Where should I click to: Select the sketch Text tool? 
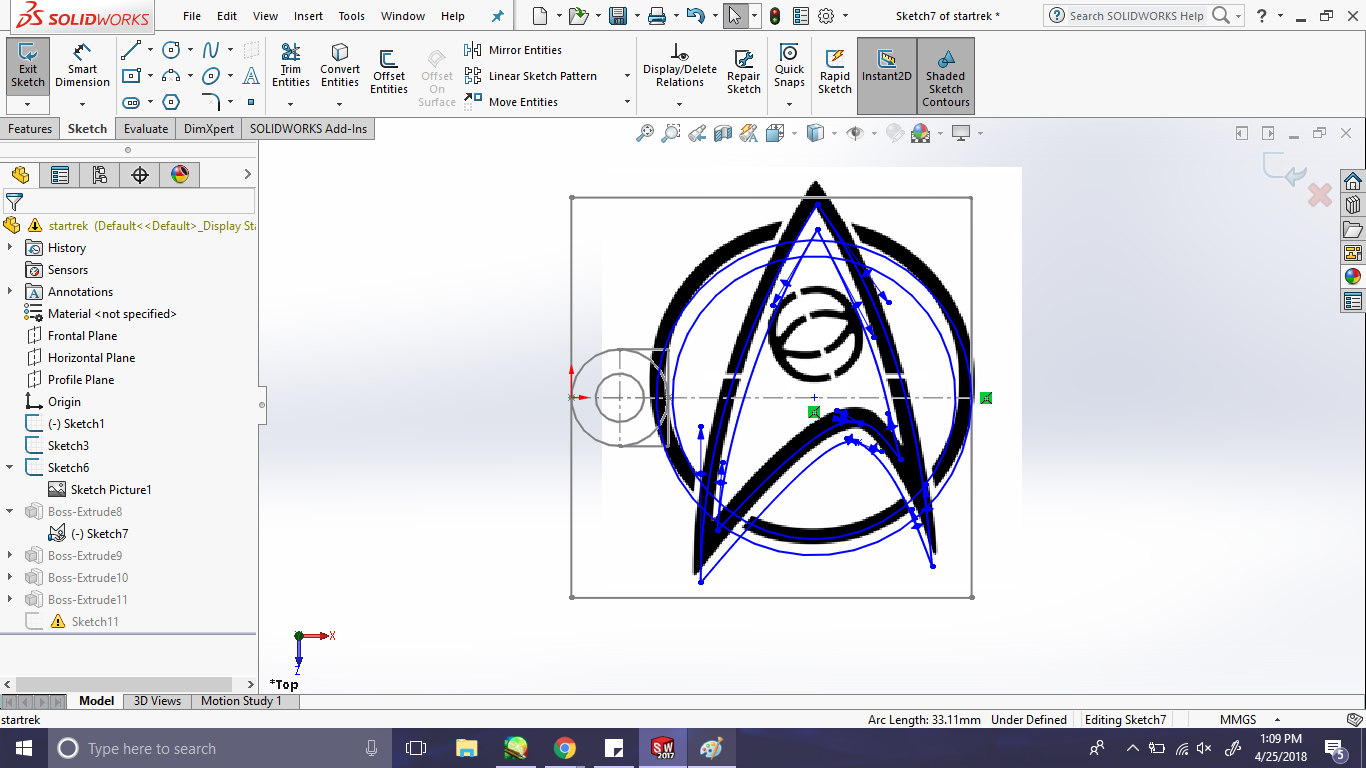click(251, 76)
